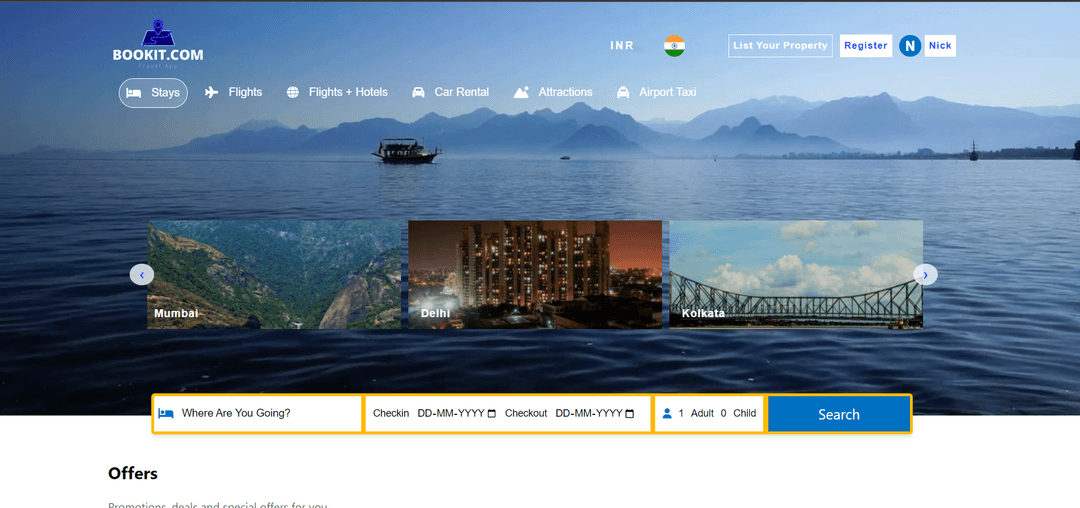Screen dimensions: 1080x508
Task: Open the Checkout calendar picker icon
Action: coord(629,414)
